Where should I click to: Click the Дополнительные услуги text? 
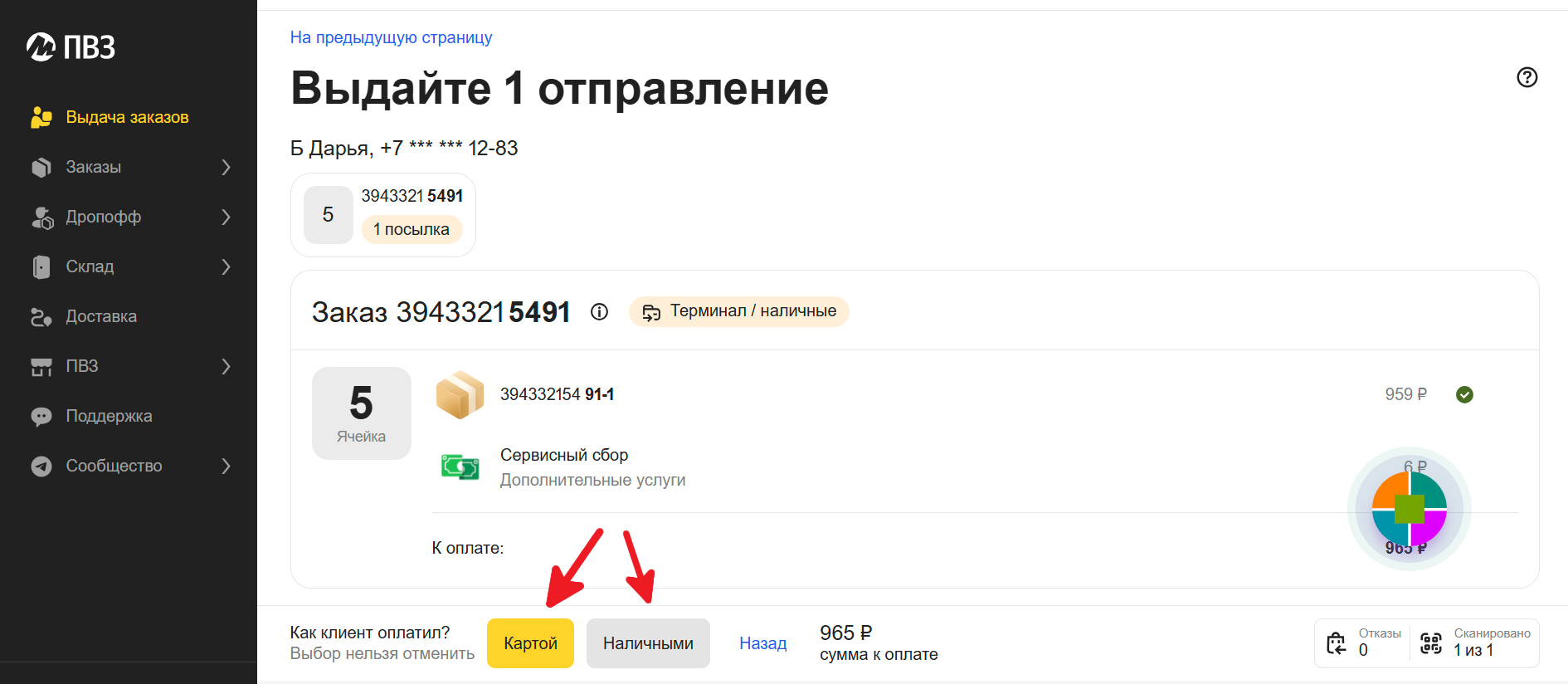coord(592,480)
